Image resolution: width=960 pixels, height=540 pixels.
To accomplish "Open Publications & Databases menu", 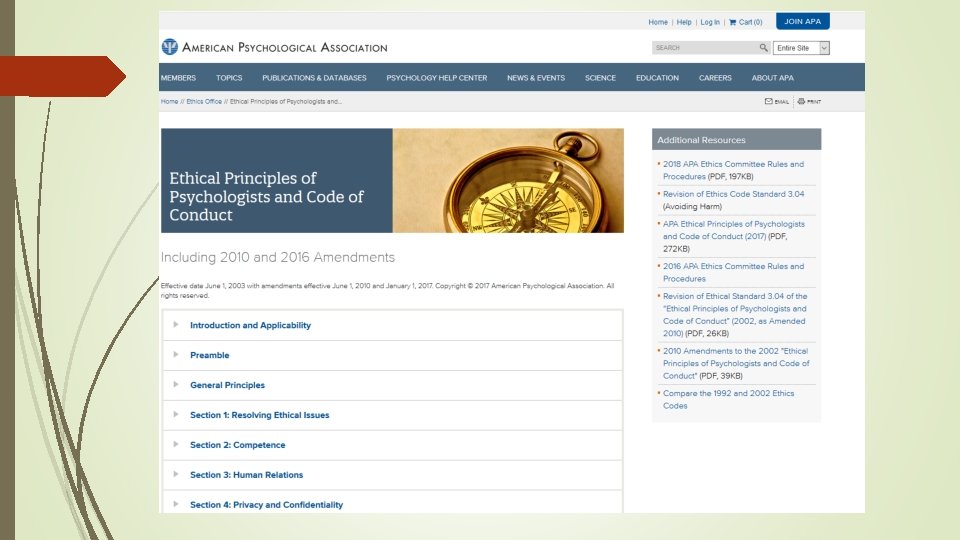I will (x=314, y=78).
